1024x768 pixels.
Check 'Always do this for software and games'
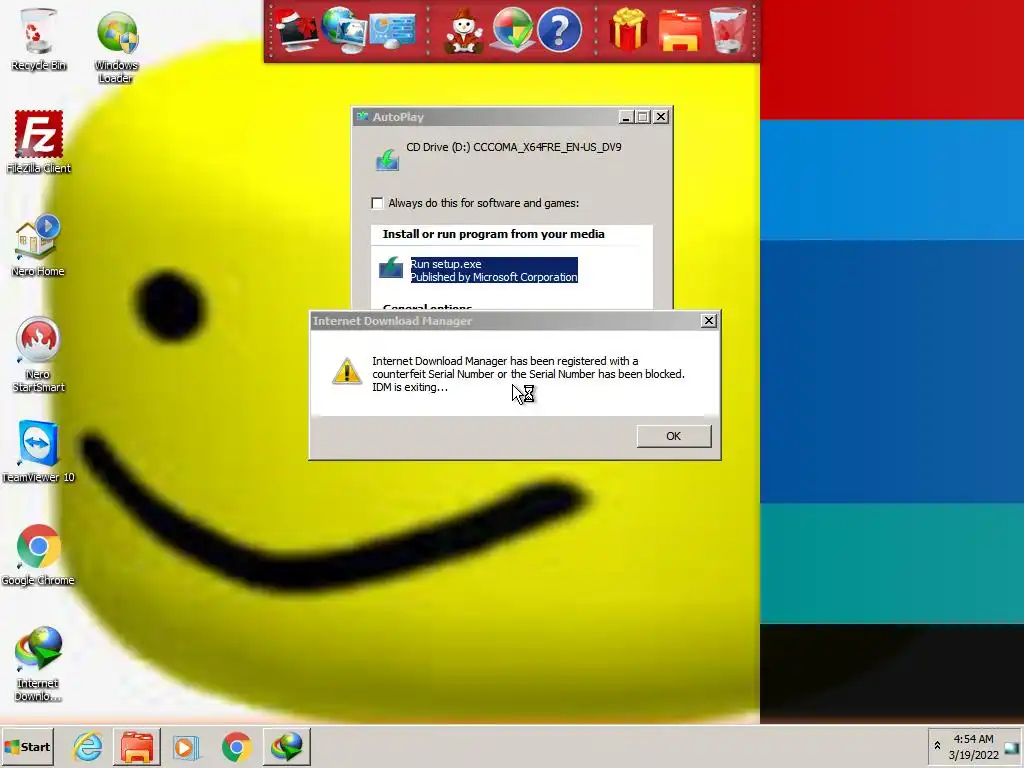[377, 203]
